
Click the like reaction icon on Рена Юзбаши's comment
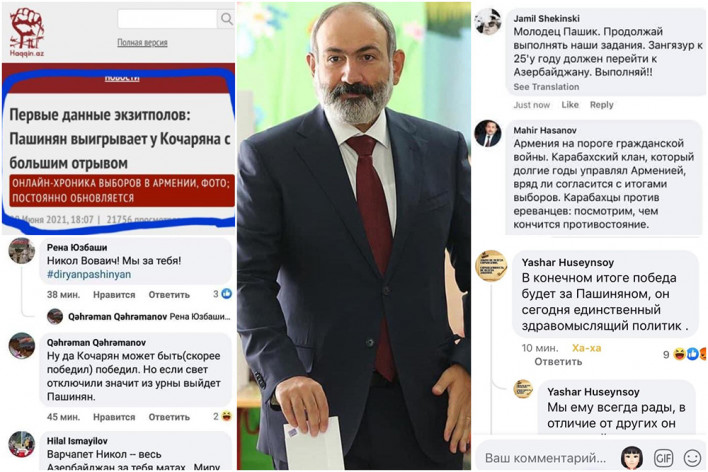point(227,294)
